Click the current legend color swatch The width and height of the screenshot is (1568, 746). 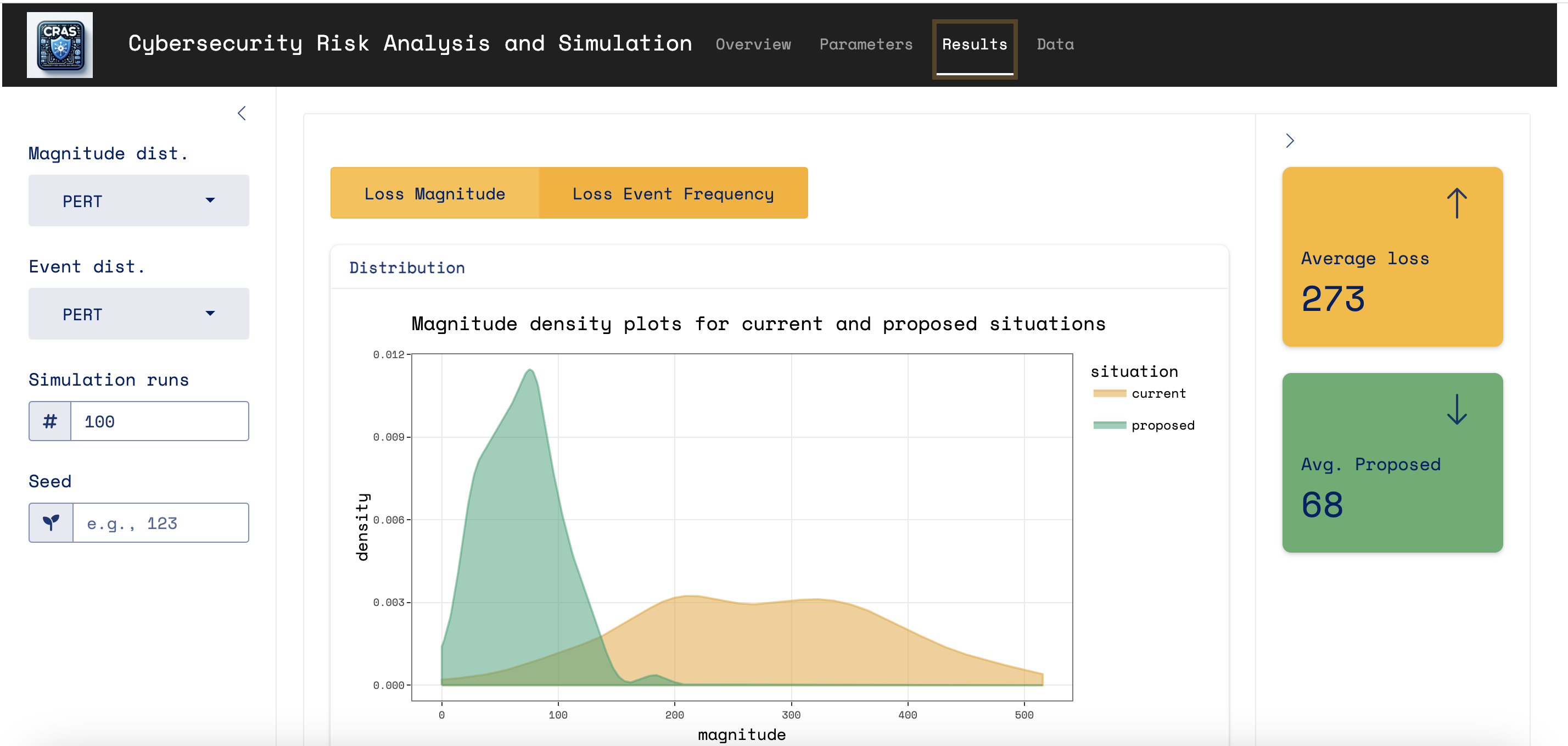coord(1109,393)
